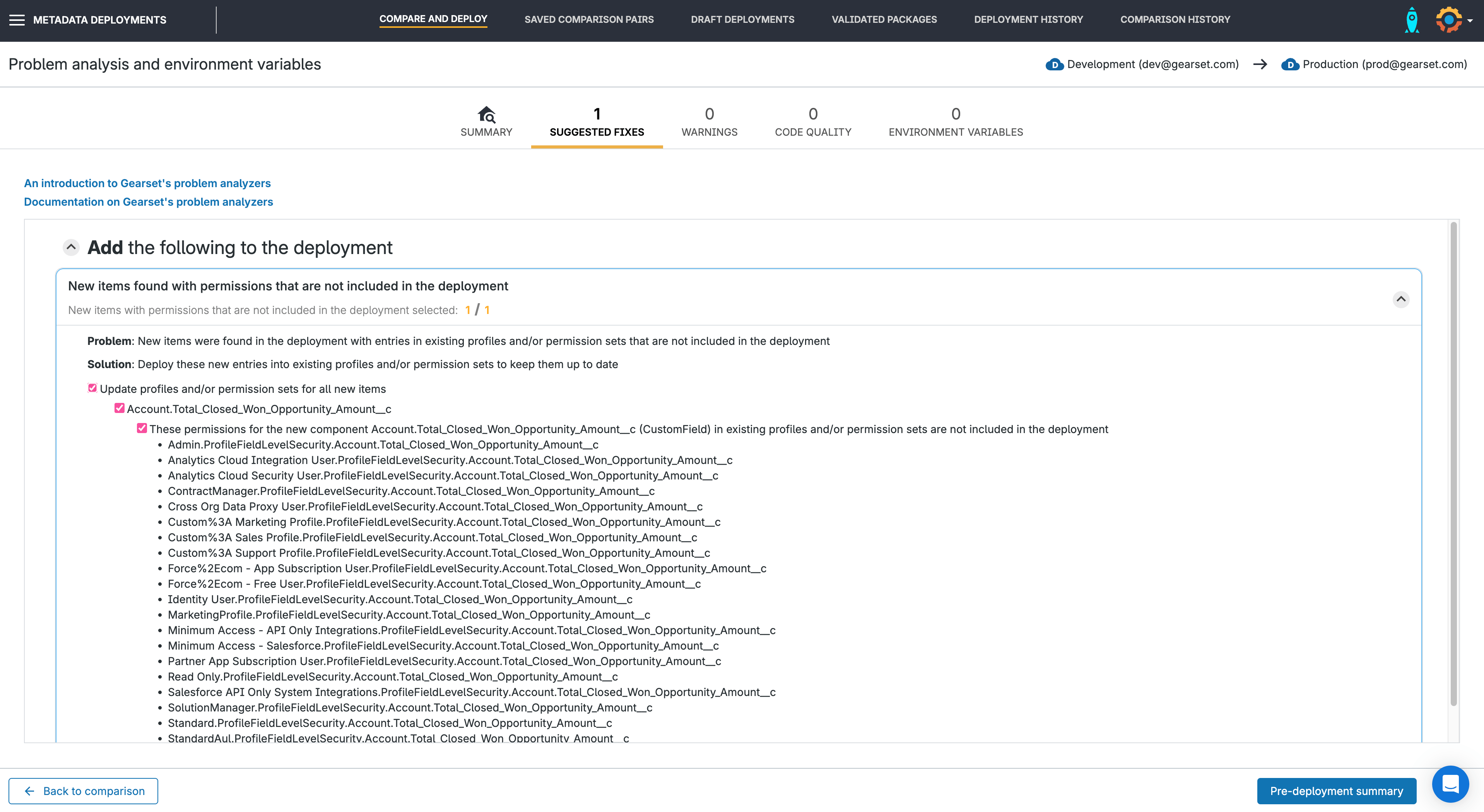
Task: Select the Summary tab home-search icon
Action: click(487, 114)
